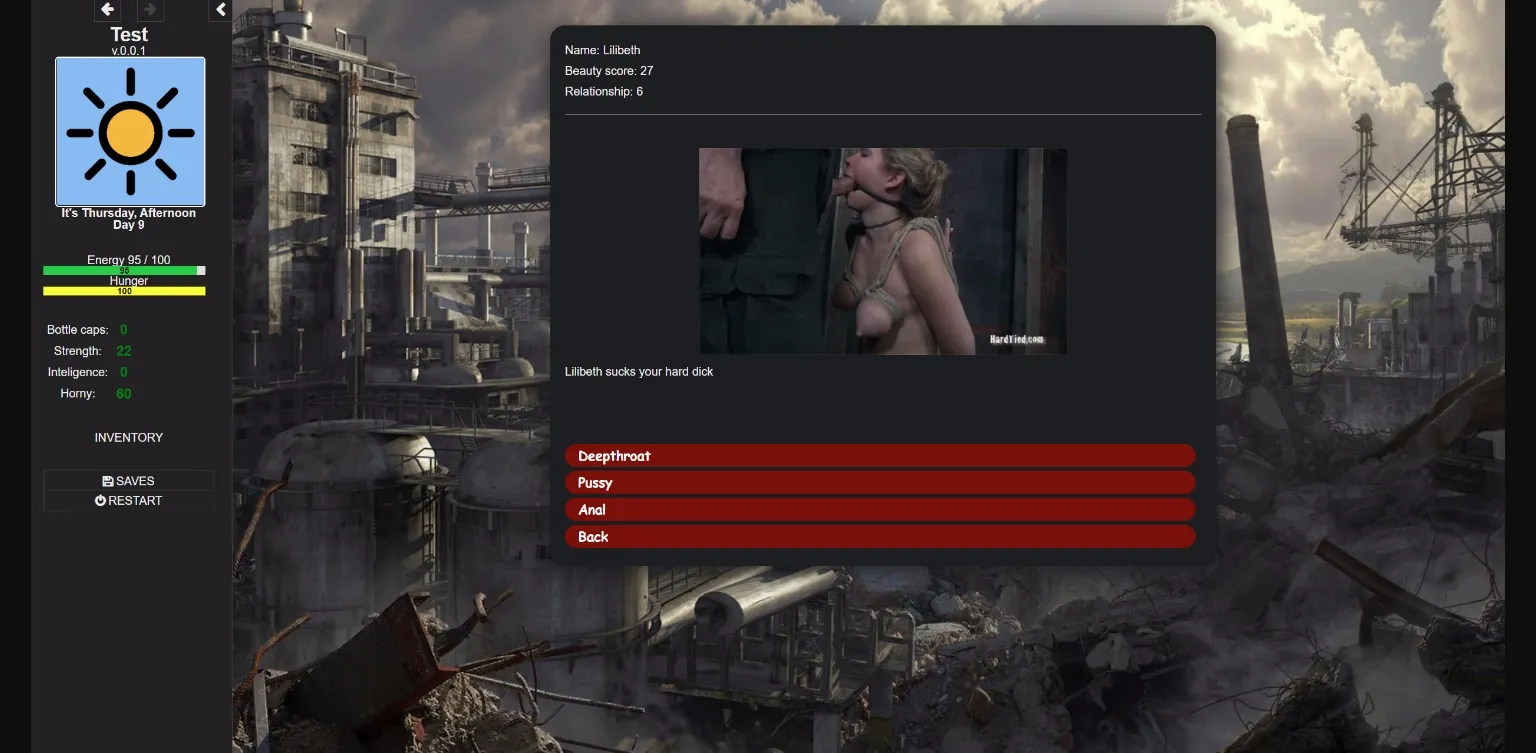Click the Energy progress bar

click(x=123, y=270)
